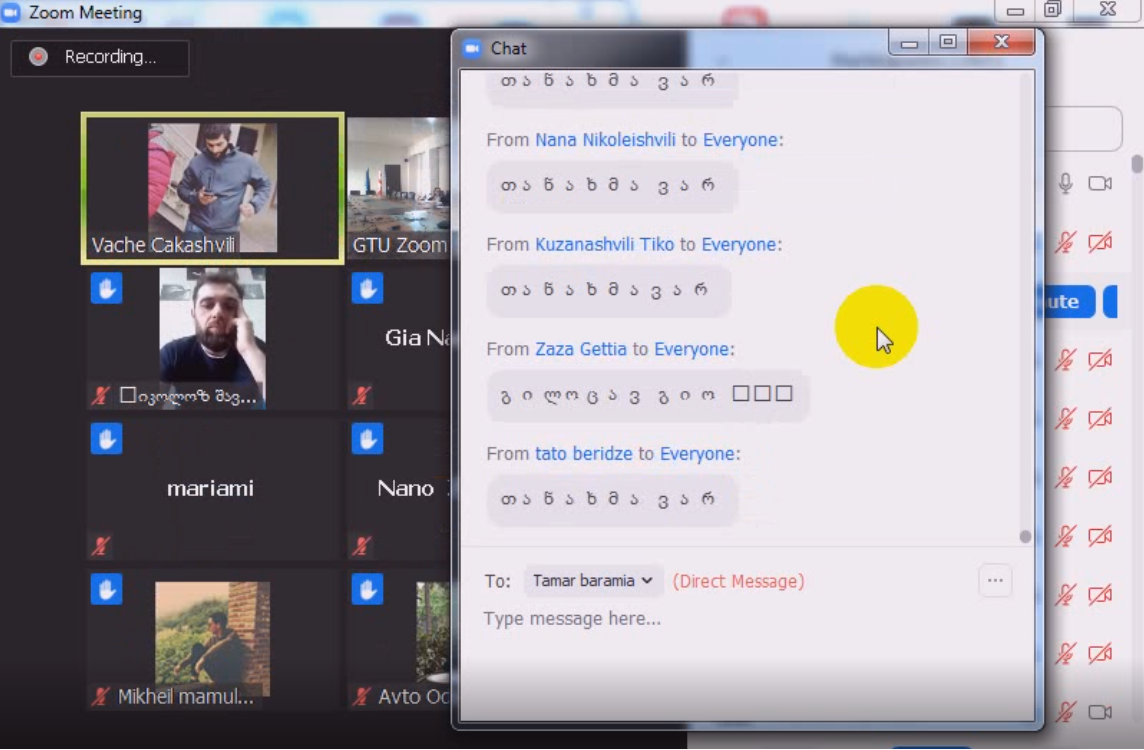Click muted mic icon on Nano tile
This screenshot has width=1144, height=750.
point(362,545)
